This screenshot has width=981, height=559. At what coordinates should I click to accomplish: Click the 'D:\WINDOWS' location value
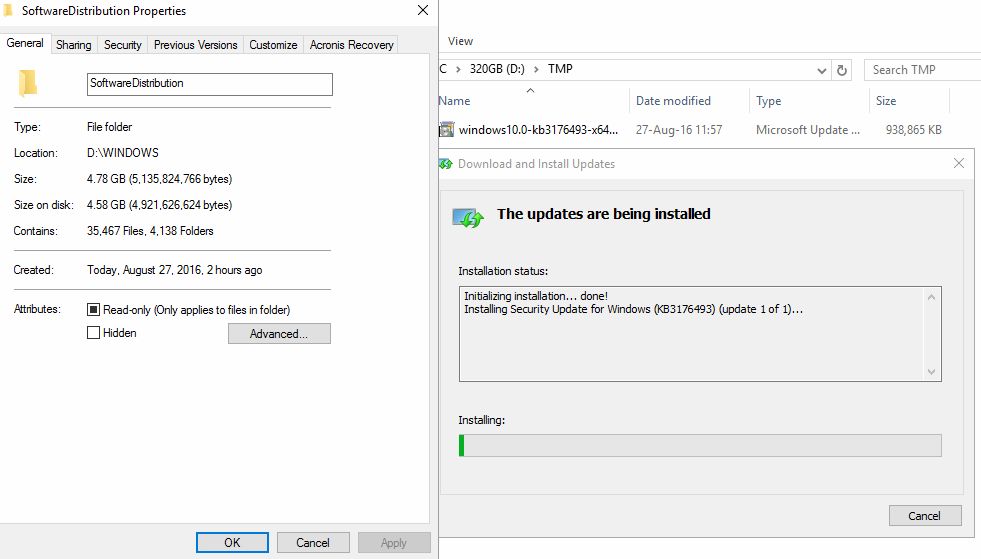click(x=123, y=153)
